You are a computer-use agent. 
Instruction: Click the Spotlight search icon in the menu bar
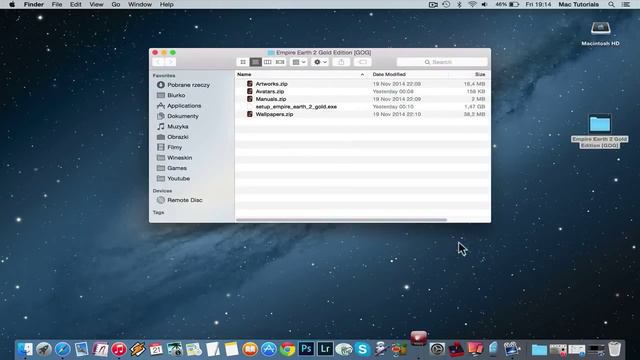point(611,4)
